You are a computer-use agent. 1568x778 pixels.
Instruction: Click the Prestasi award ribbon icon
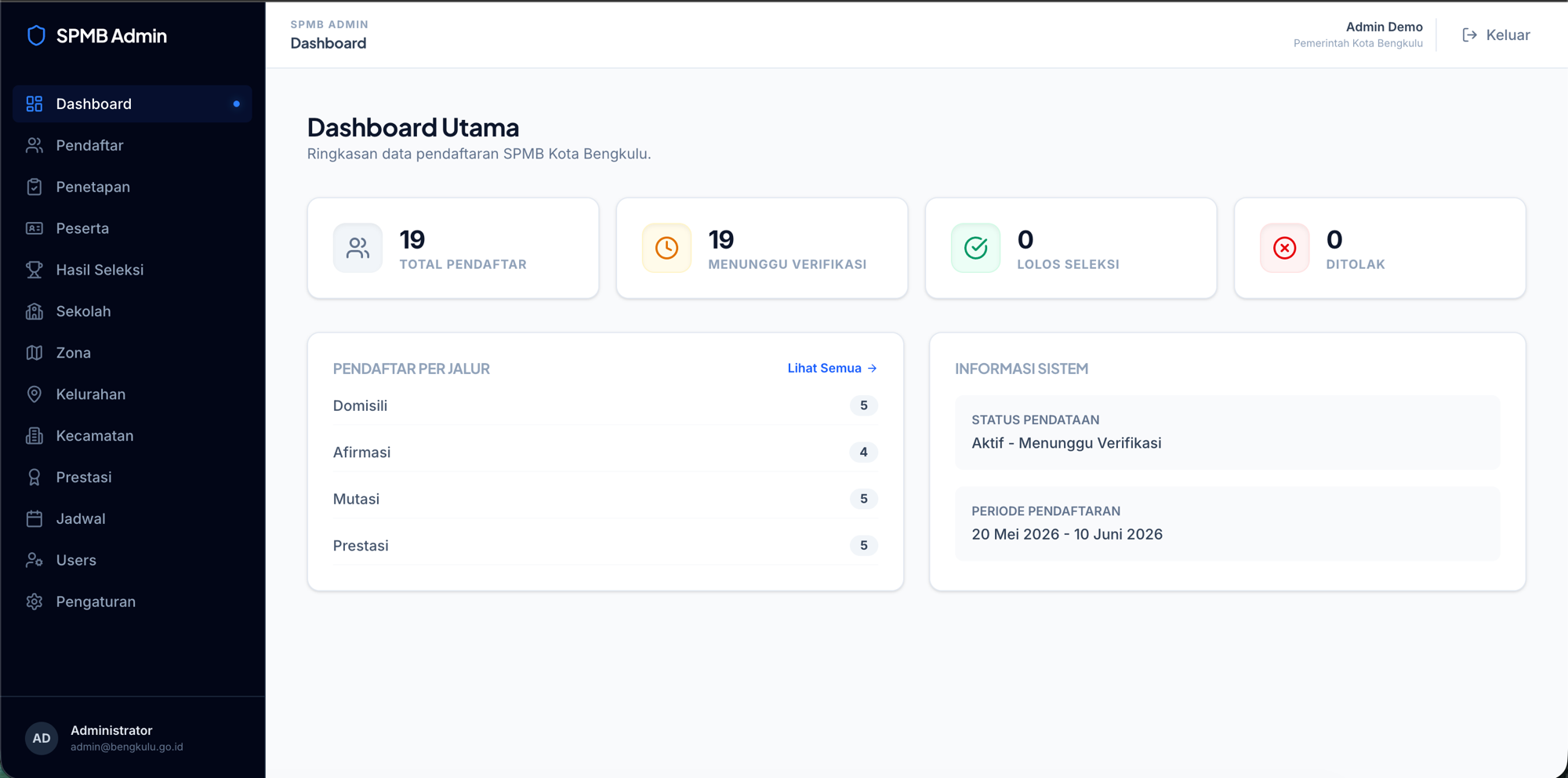tap(34, 478)
